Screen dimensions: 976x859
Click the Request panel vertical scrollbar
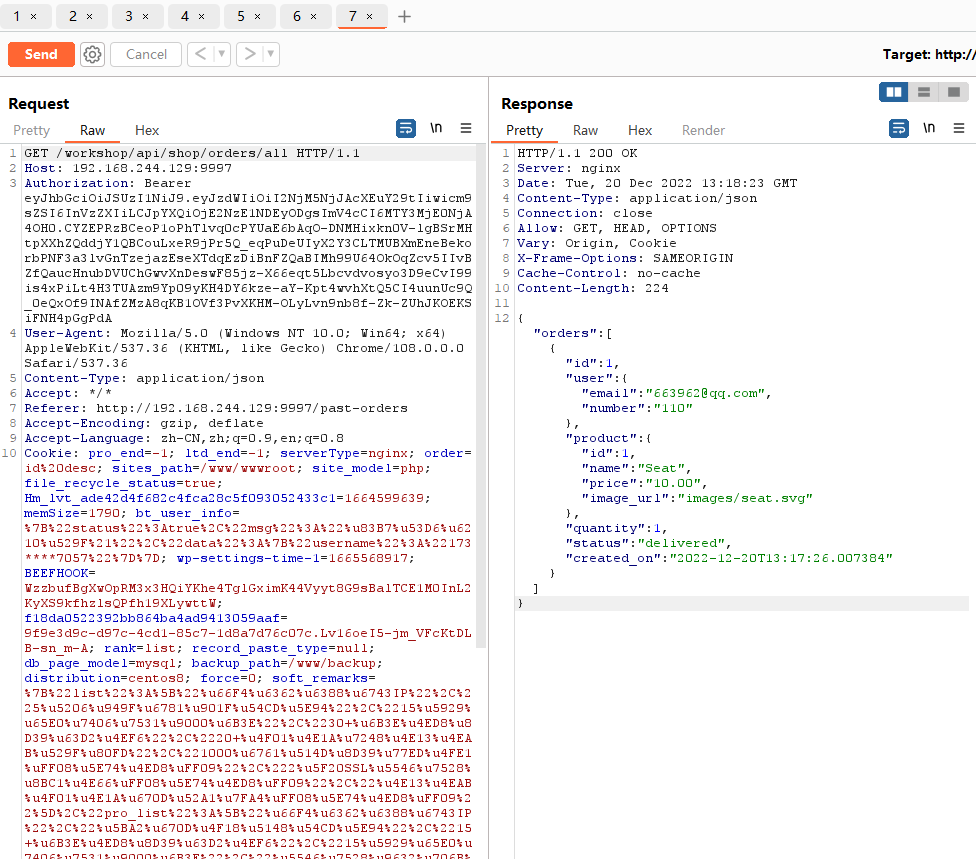point(481,400)
